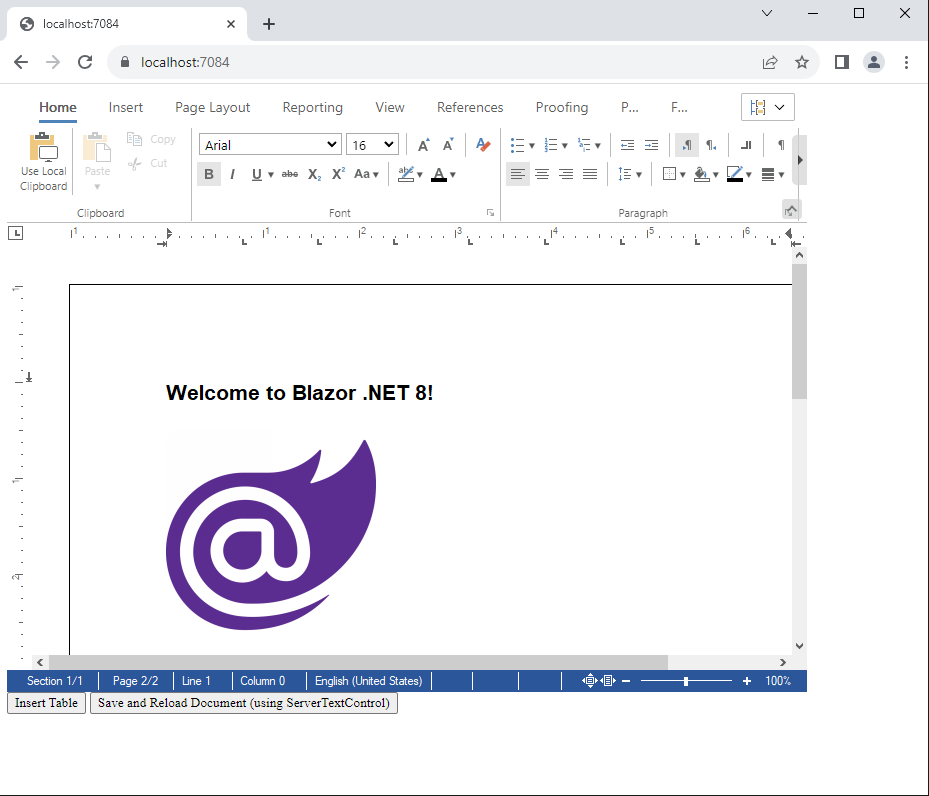
Task: Center align the paragraph
Action: tap(542, 174)
